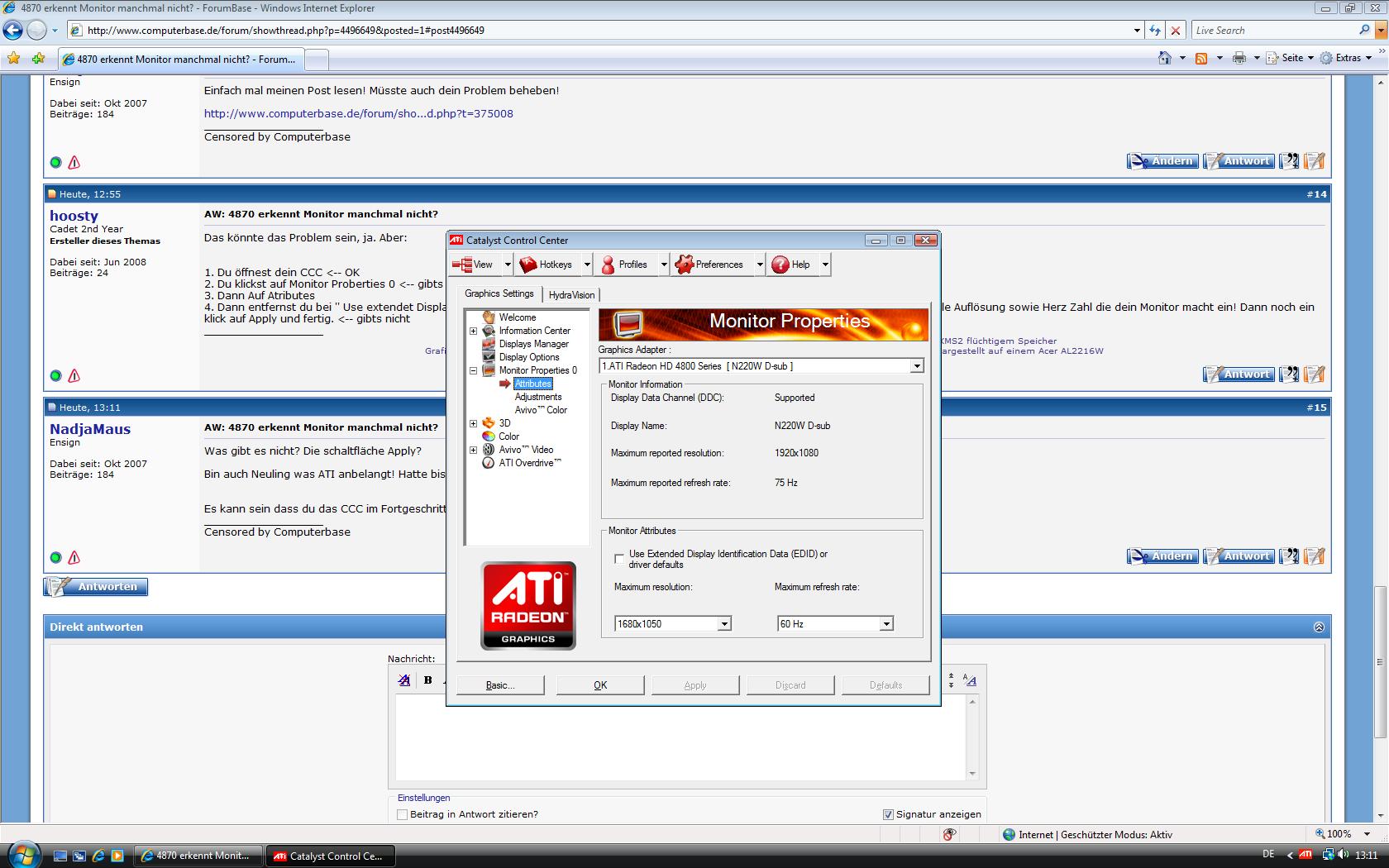Go back in Internet Explorer

point(13,31)
